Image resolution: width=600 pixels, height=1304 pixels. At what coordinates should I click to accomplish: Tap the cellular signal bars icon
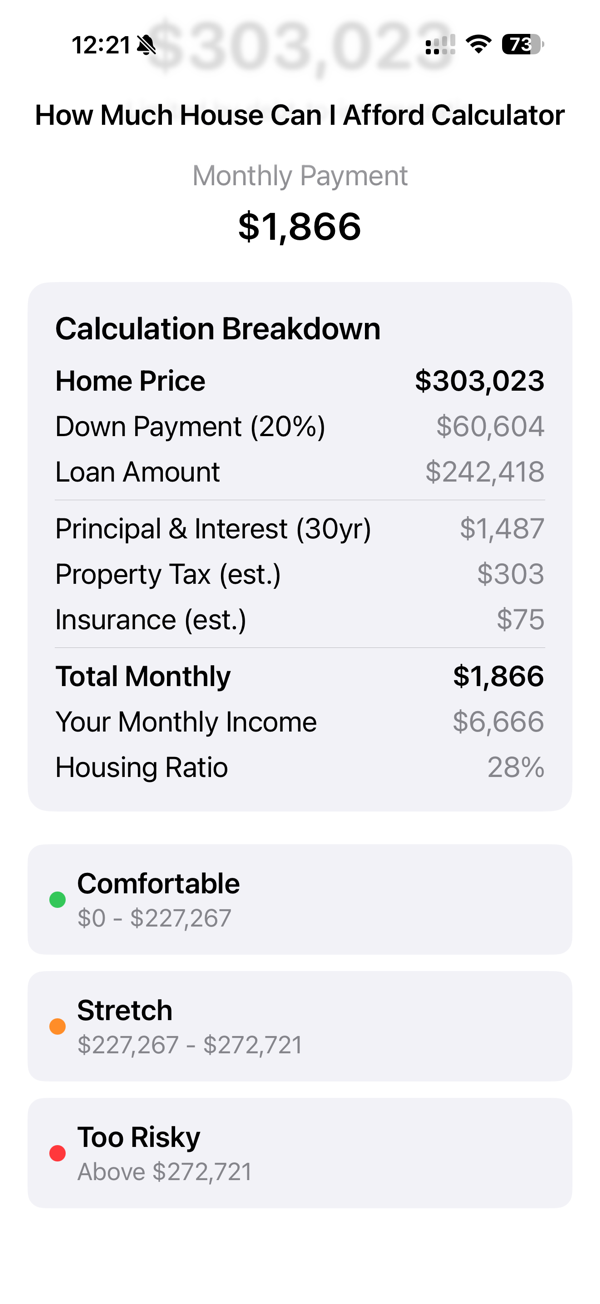click(x=438, y=43)
